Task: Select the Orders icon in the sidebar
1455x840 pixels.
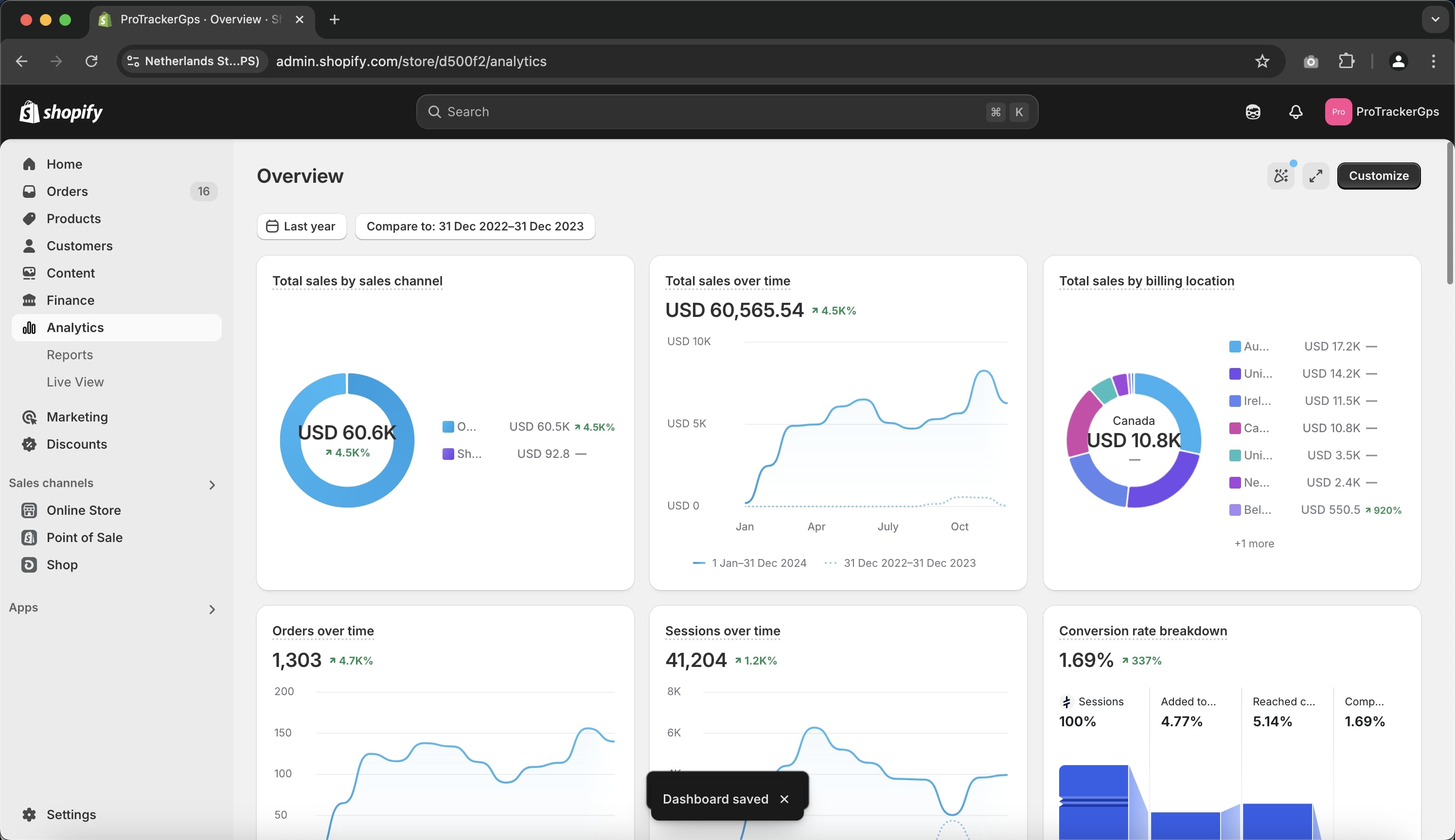Action: coord(30,191)
